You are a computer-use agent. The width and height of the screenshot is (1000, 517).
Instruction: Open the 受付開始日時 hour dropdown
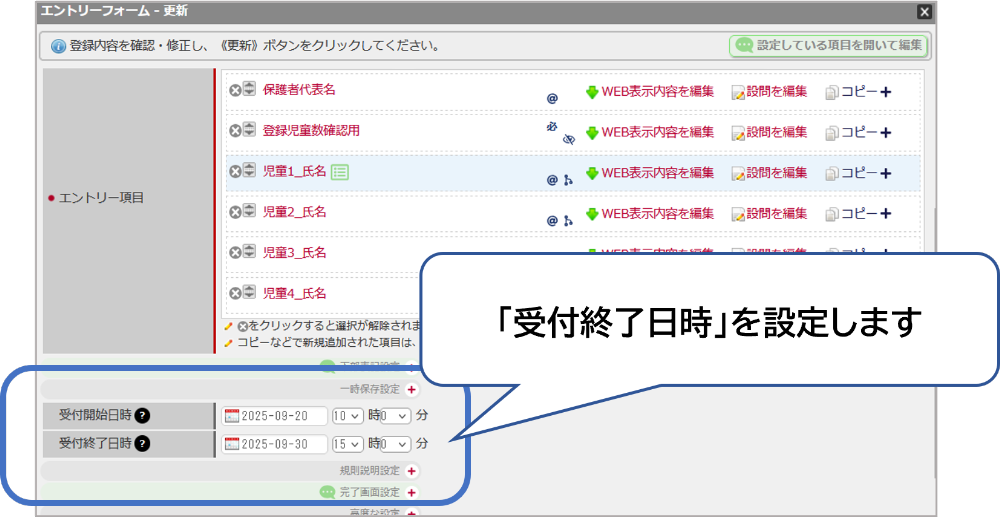click(x=347, y=416)
